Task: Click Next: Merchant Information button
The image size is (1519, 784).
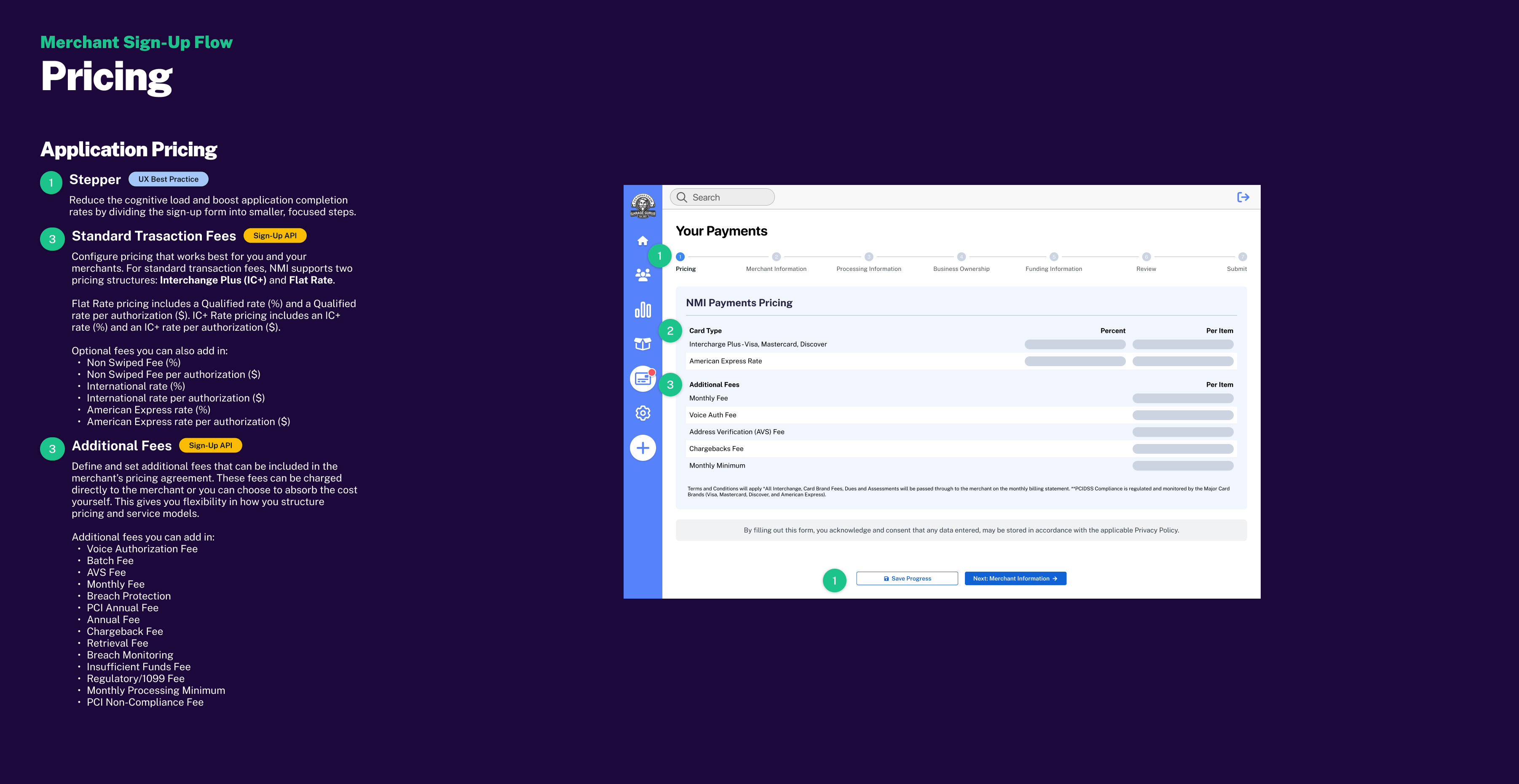Action: point(1015,578)
